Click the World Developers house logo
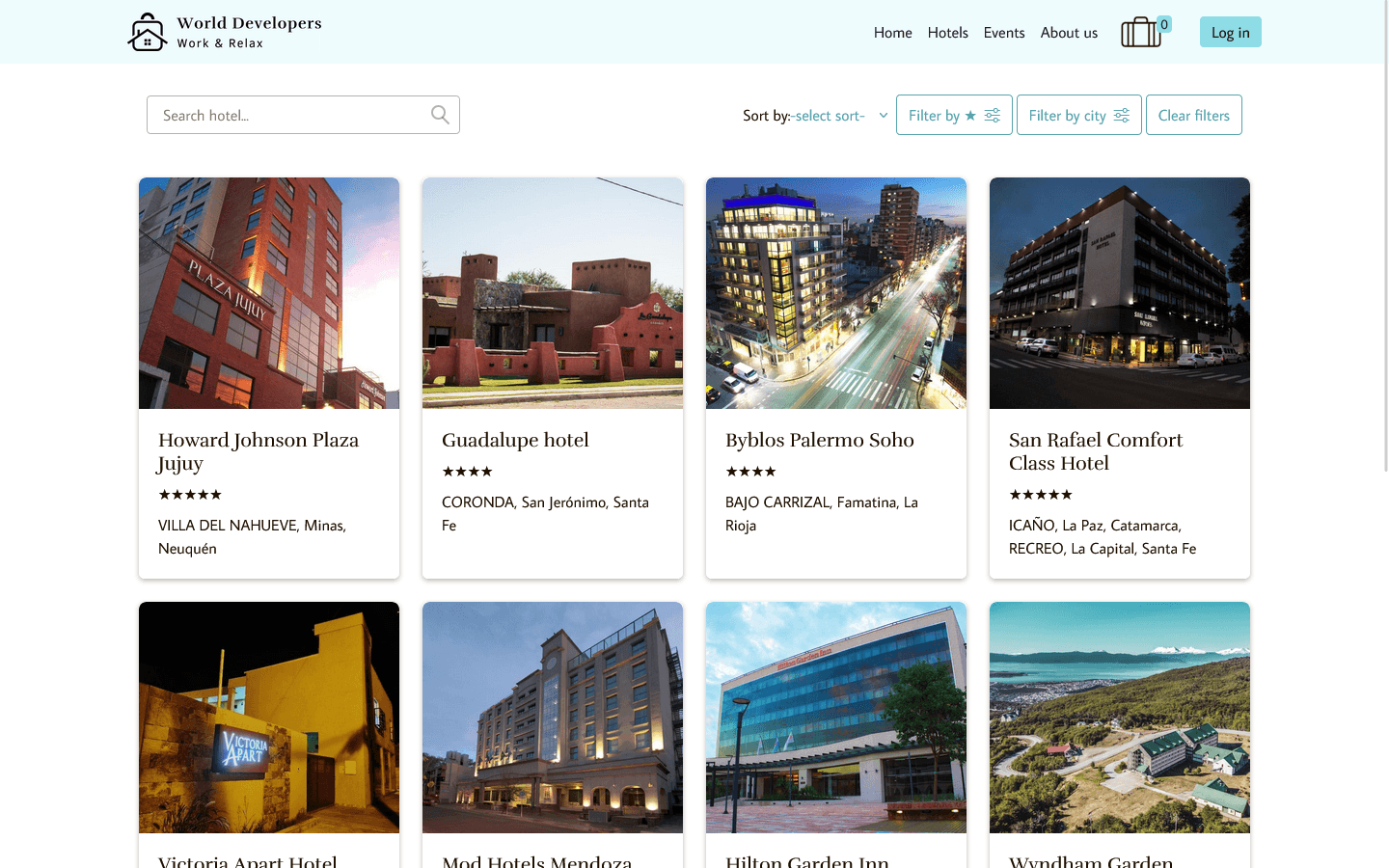1389x868 pixels. pos(148,32)
